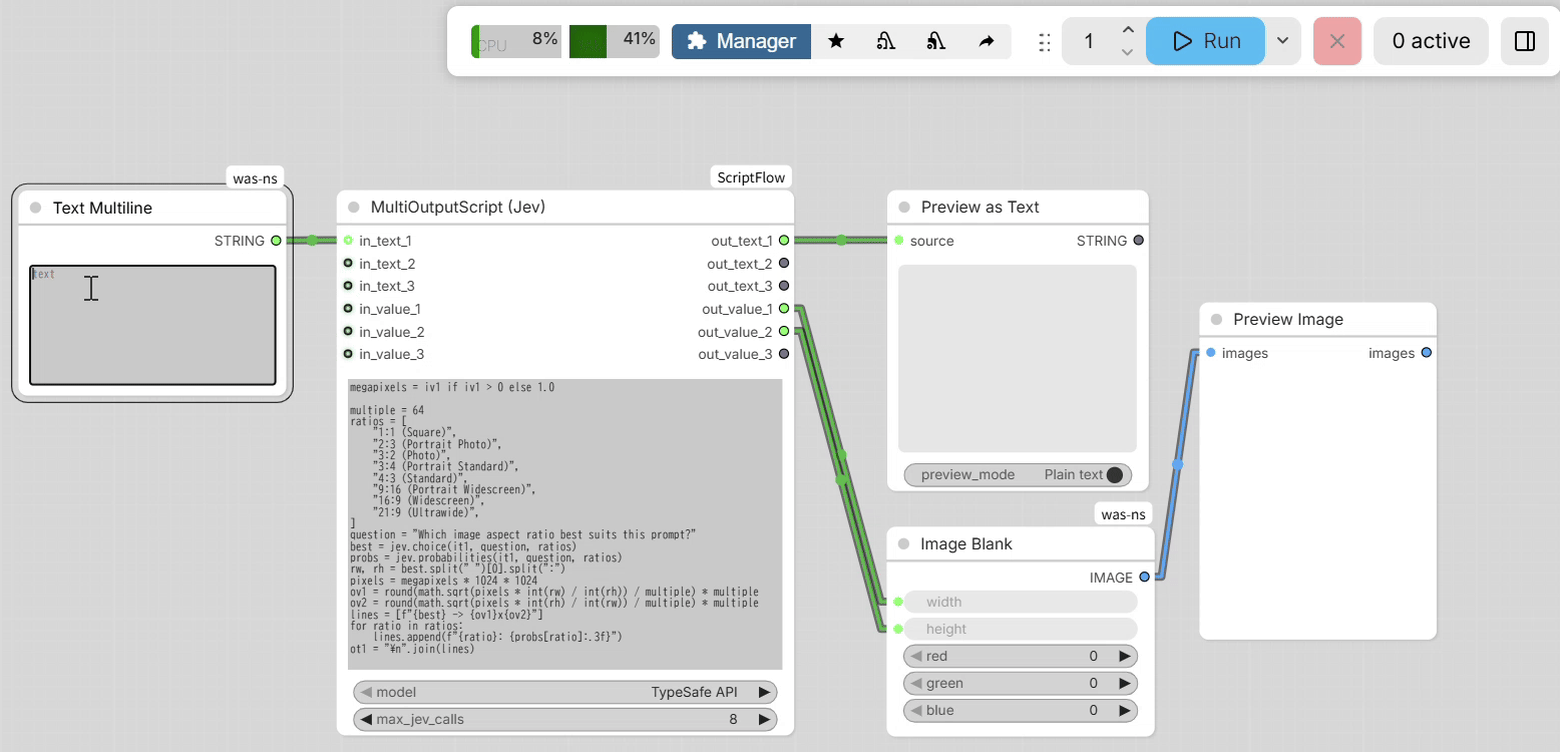Image resolution: width=1560 pixels, height=752 pixels.
Task: Click the images output socket on Preview Image
Action: (x=1426, y=353)
